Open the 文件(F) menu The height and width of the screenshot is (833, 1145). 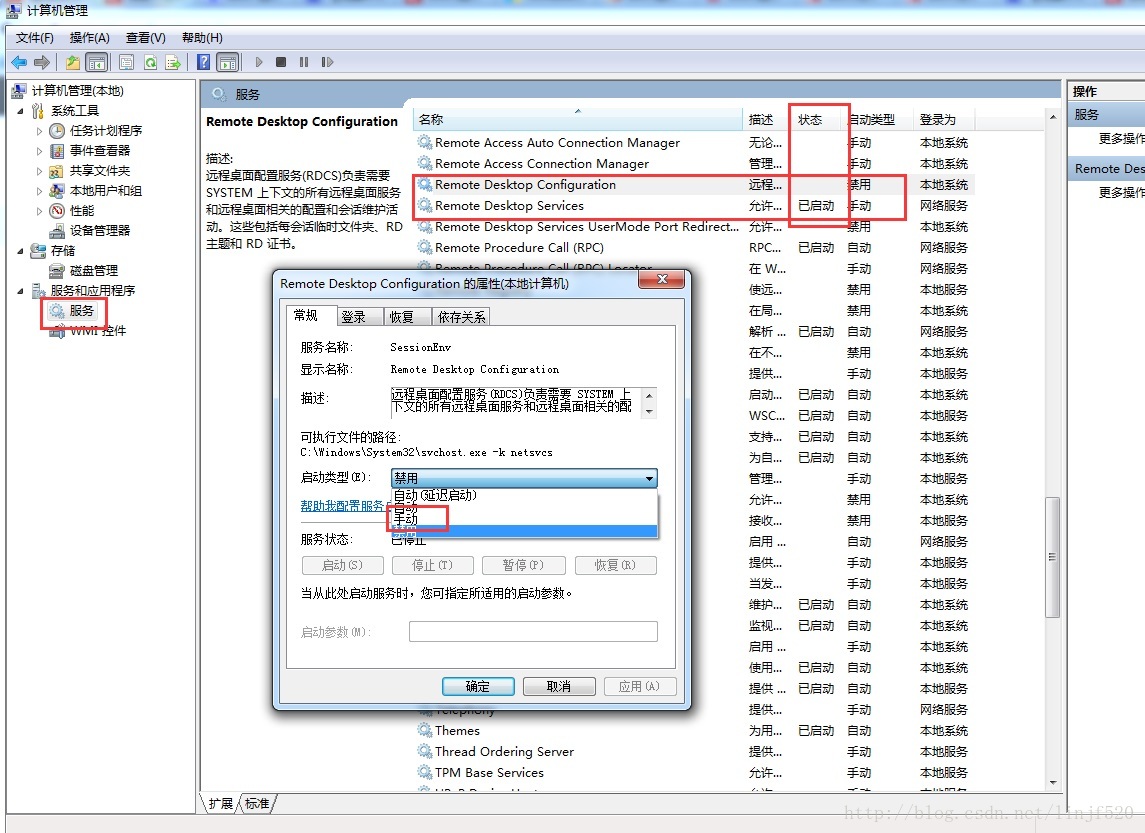click(34, 38)
